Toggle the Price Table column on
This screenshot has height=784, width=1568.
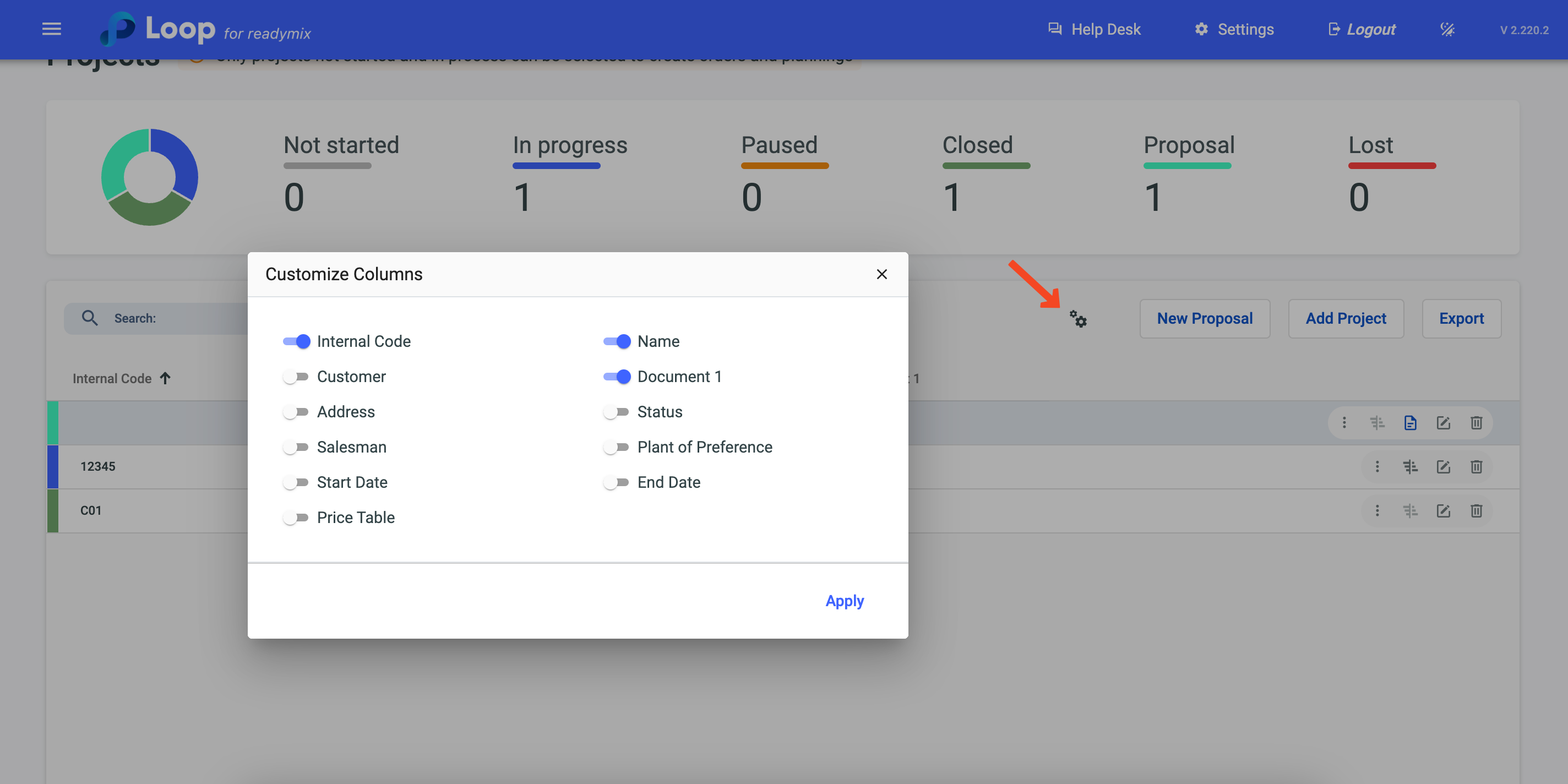pos(296,518)
